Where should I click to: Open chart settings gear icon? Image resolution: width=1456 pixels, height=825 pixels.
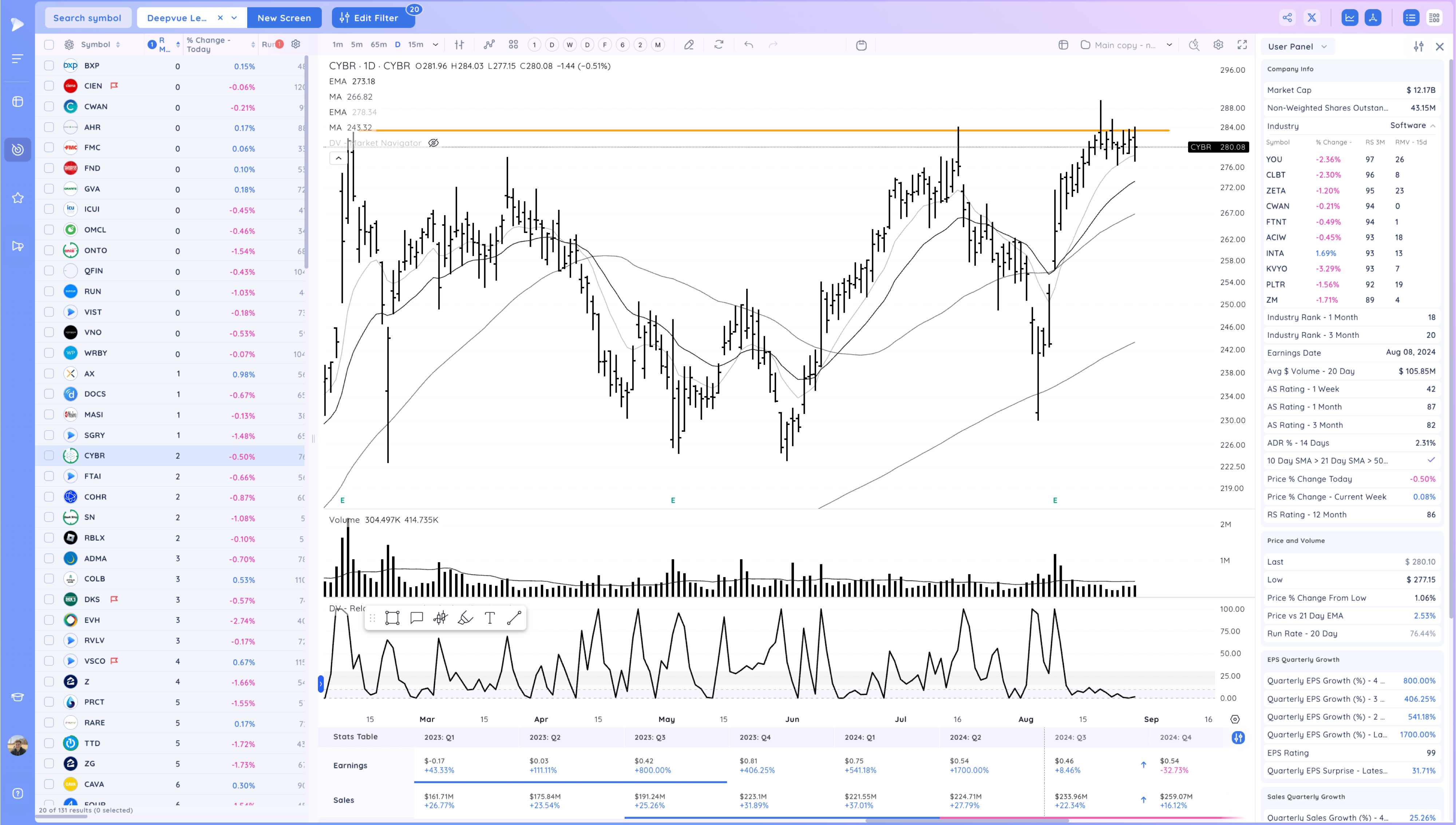(x=1218, y=45)
